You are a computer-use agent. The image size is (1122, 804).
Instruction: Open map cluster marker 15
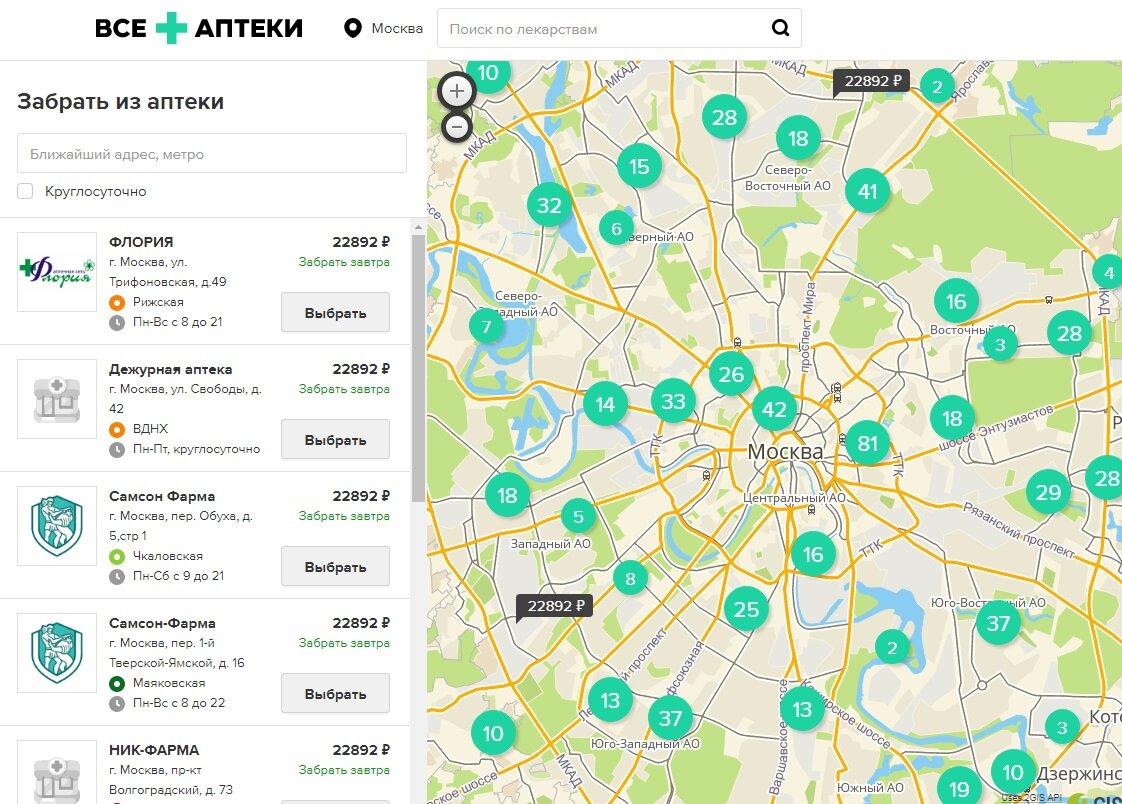click(x=639, y=167)
